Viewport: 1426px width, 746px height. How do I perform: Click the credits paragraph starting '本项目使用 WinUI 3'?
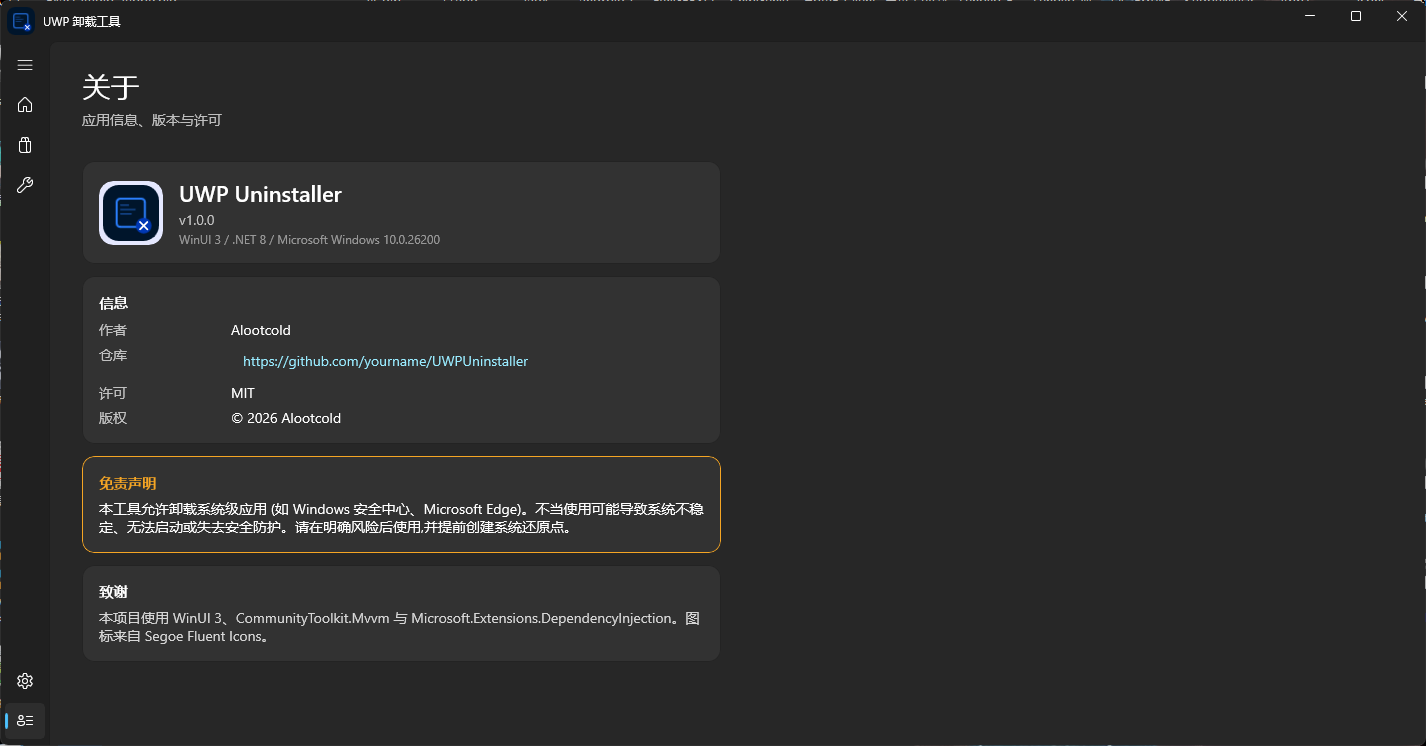(x=399, y=627)
